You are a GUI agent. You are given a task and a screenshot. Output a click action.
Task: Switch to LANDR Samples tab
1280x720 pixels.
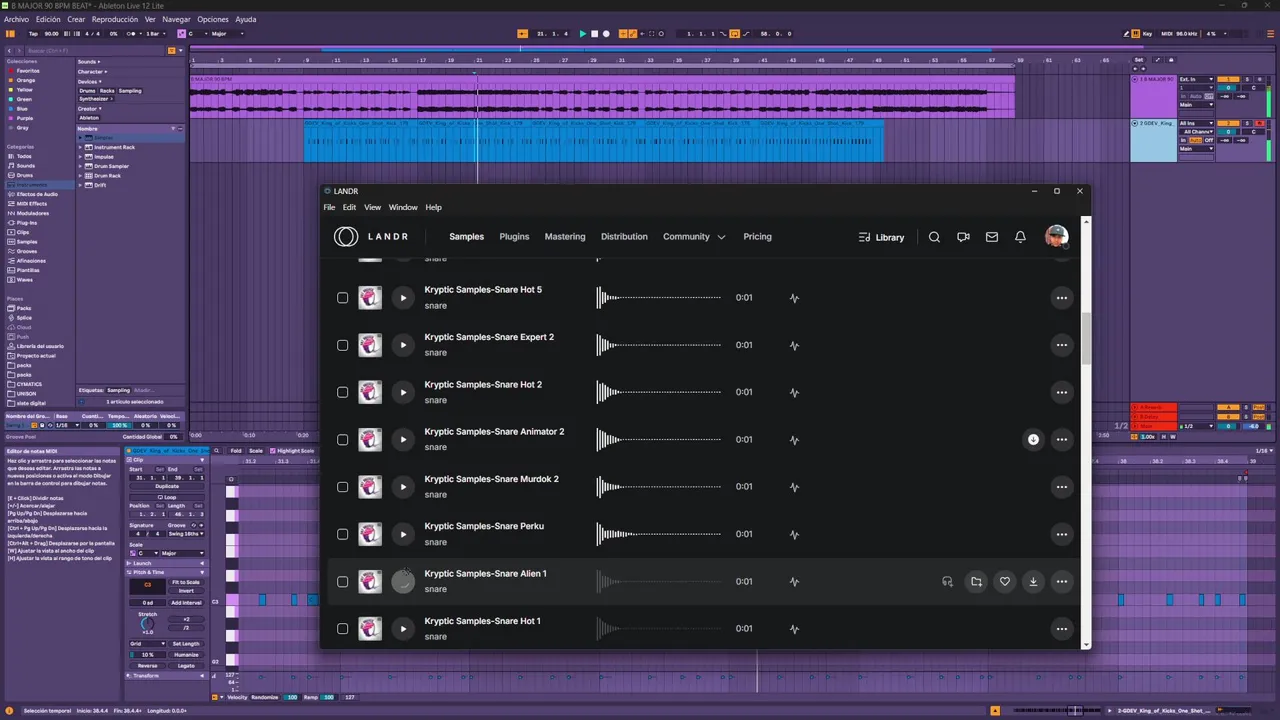tap(466, 237)
